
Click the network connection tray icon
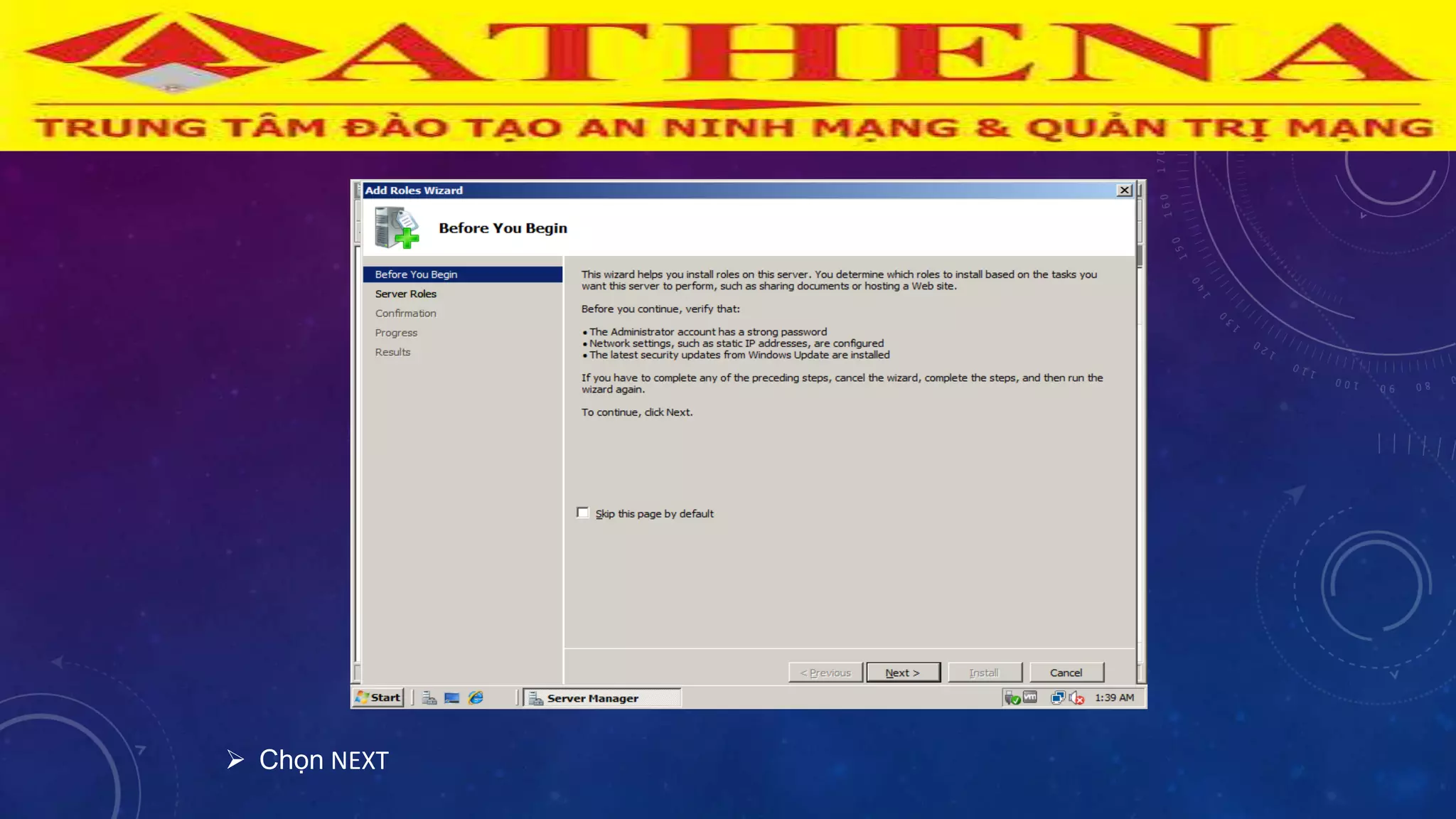point(1058,698)
